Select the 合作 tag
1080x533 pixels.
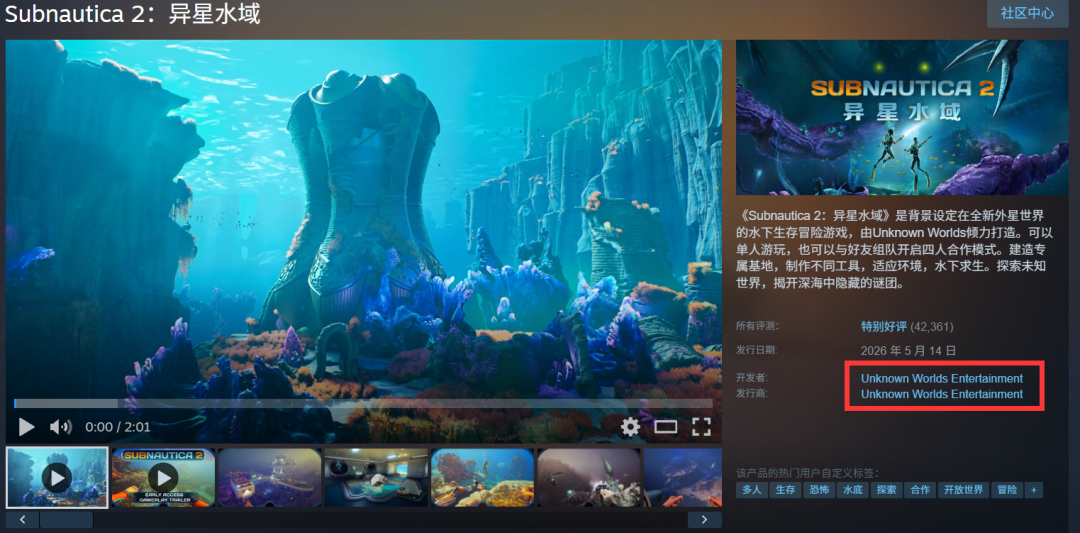[920, 490]
